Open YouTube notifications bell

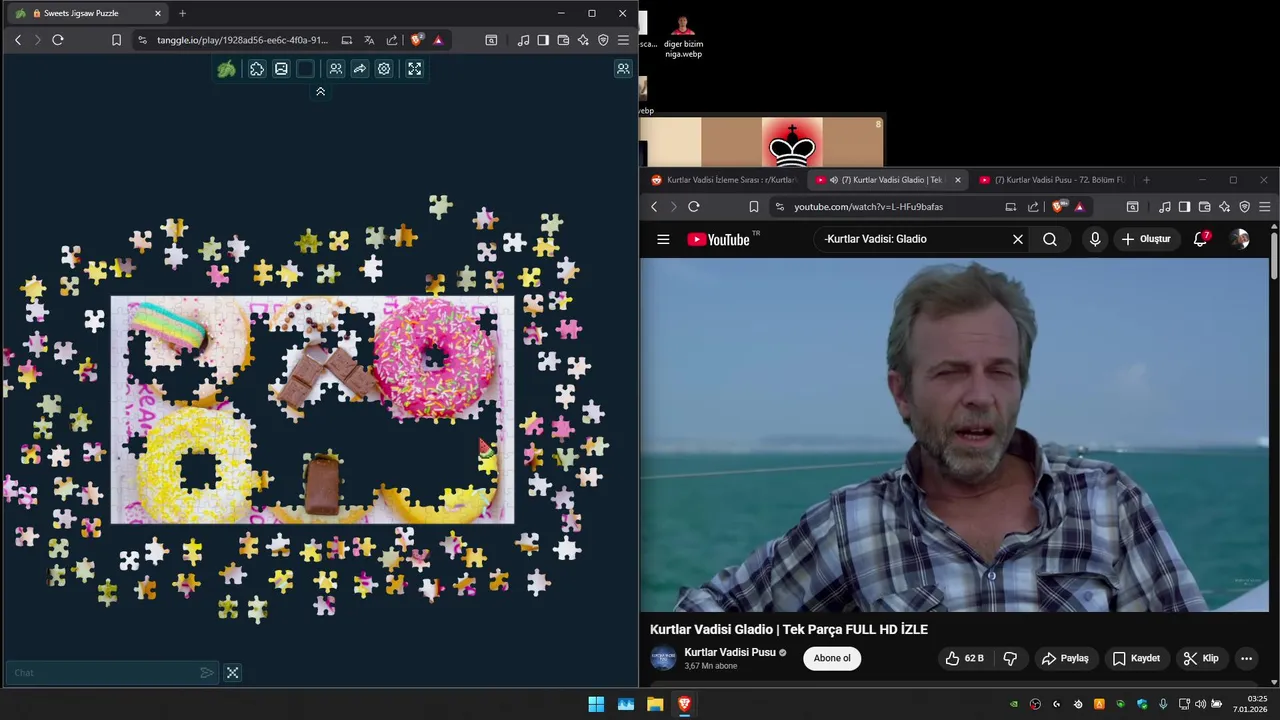1201,239
